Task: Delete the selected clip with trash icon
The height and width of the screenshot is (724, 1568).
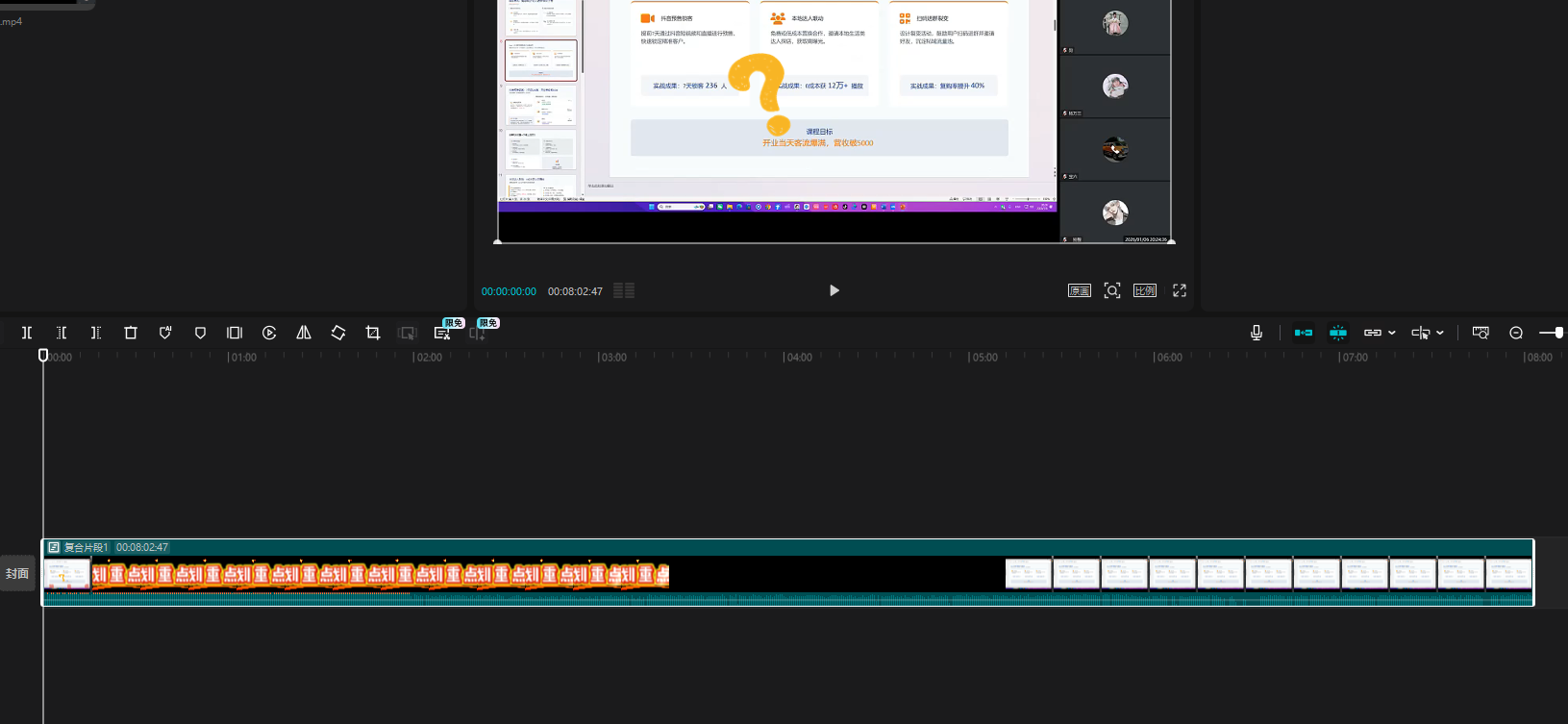Action: (131, 333)
